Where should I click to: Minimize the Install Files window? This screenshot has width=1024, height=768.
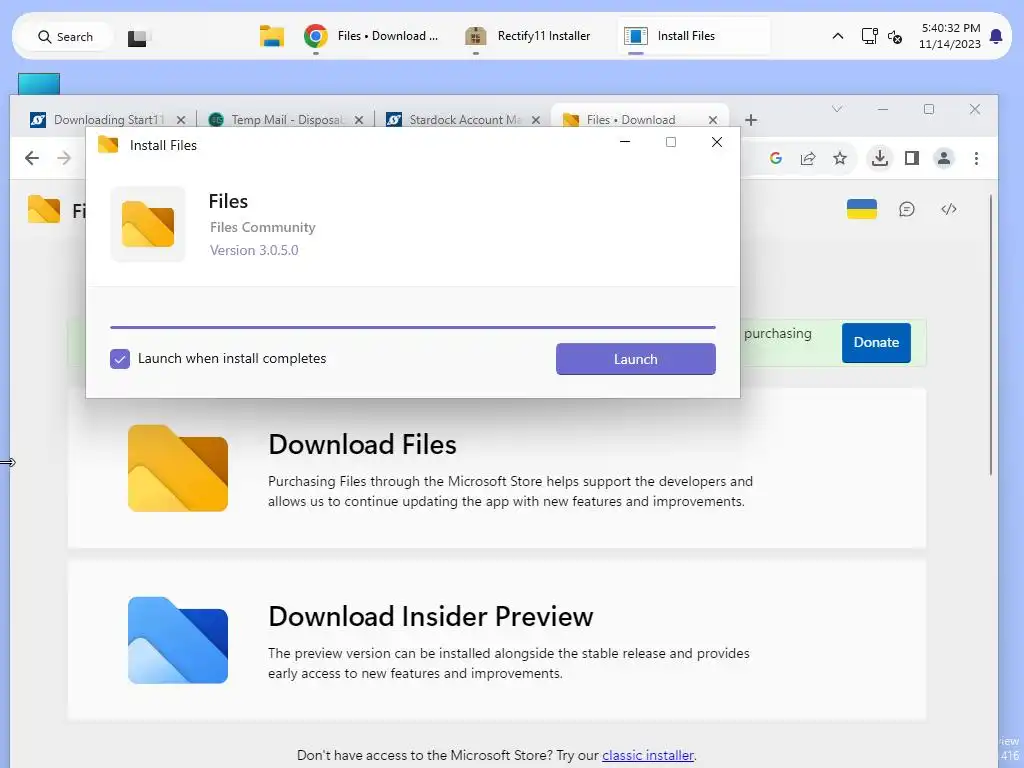point(625,142)
